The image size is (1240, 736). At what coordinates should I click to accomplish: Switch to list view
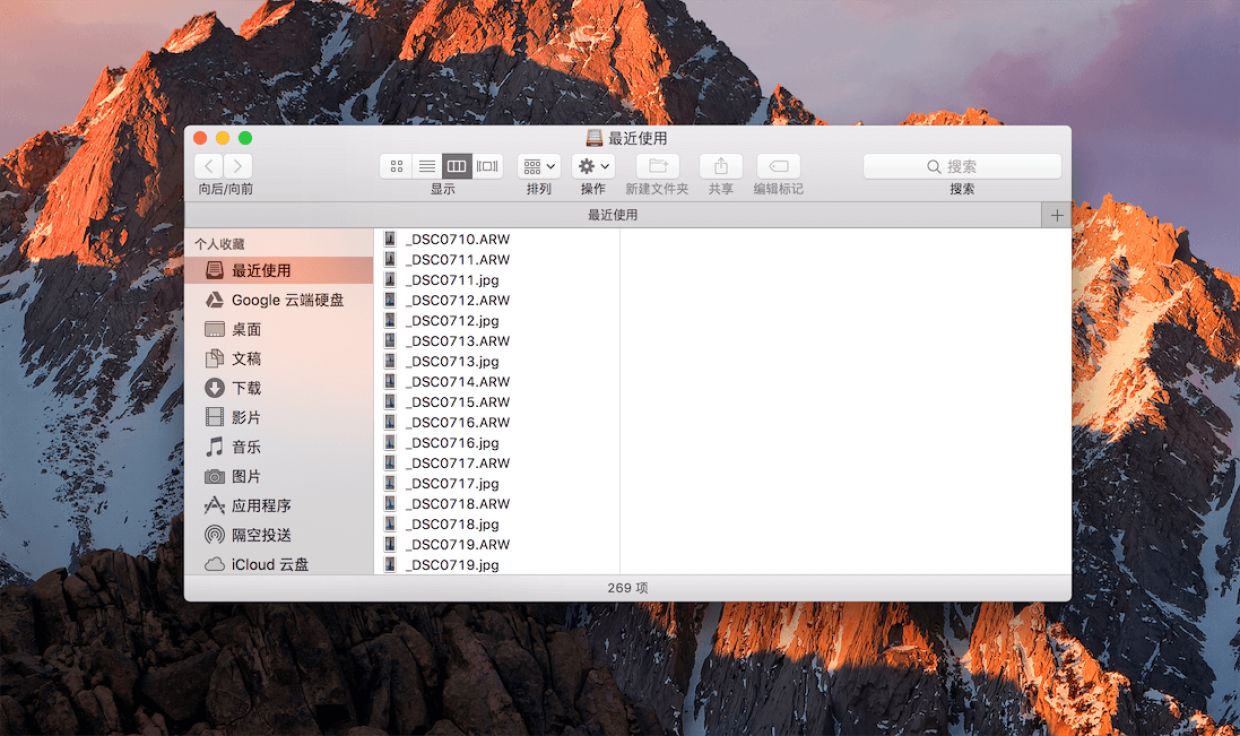tap(427, 166)
